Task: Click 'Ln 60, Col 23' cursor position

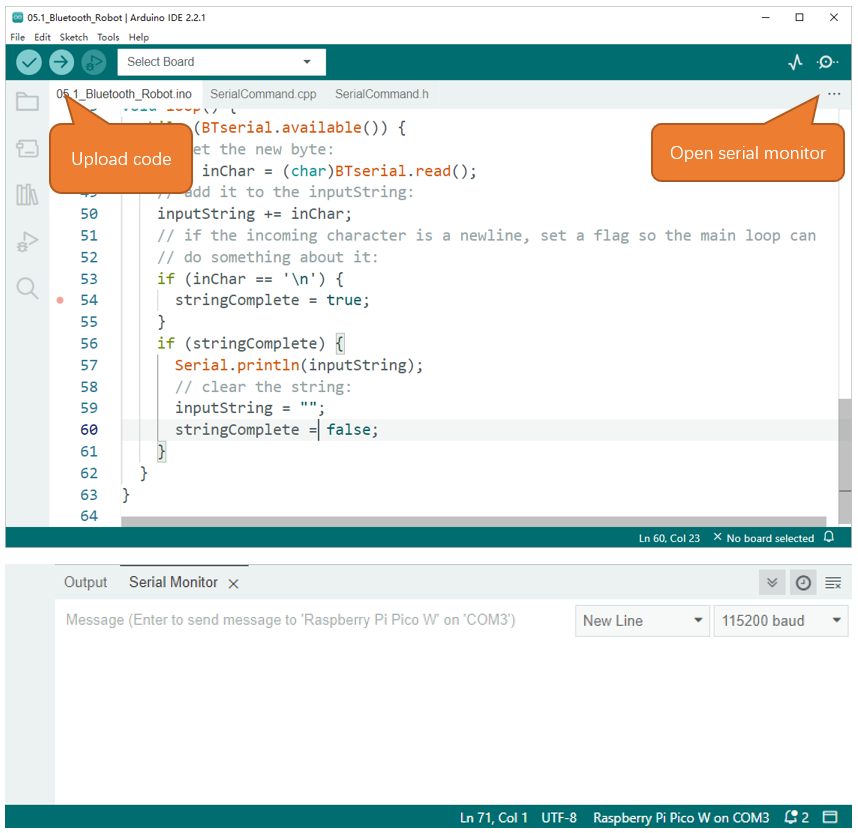Action: pyautogui.click(x=669, y=538)
